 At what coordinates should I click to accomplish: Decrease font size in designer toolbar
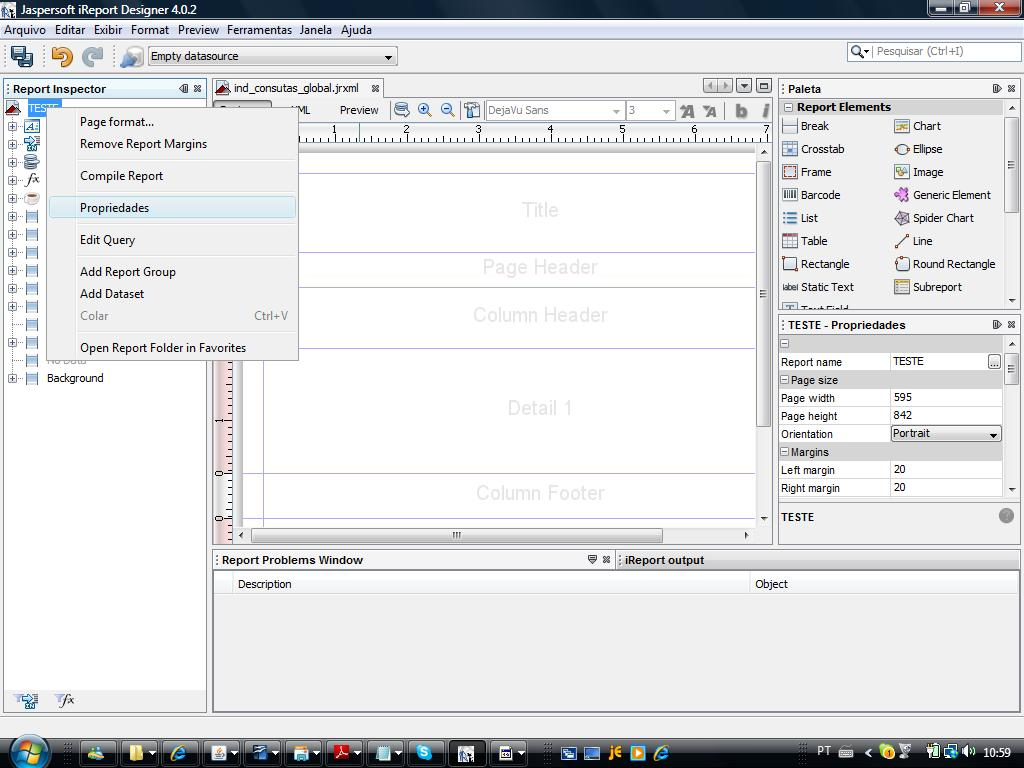[710, 111]
